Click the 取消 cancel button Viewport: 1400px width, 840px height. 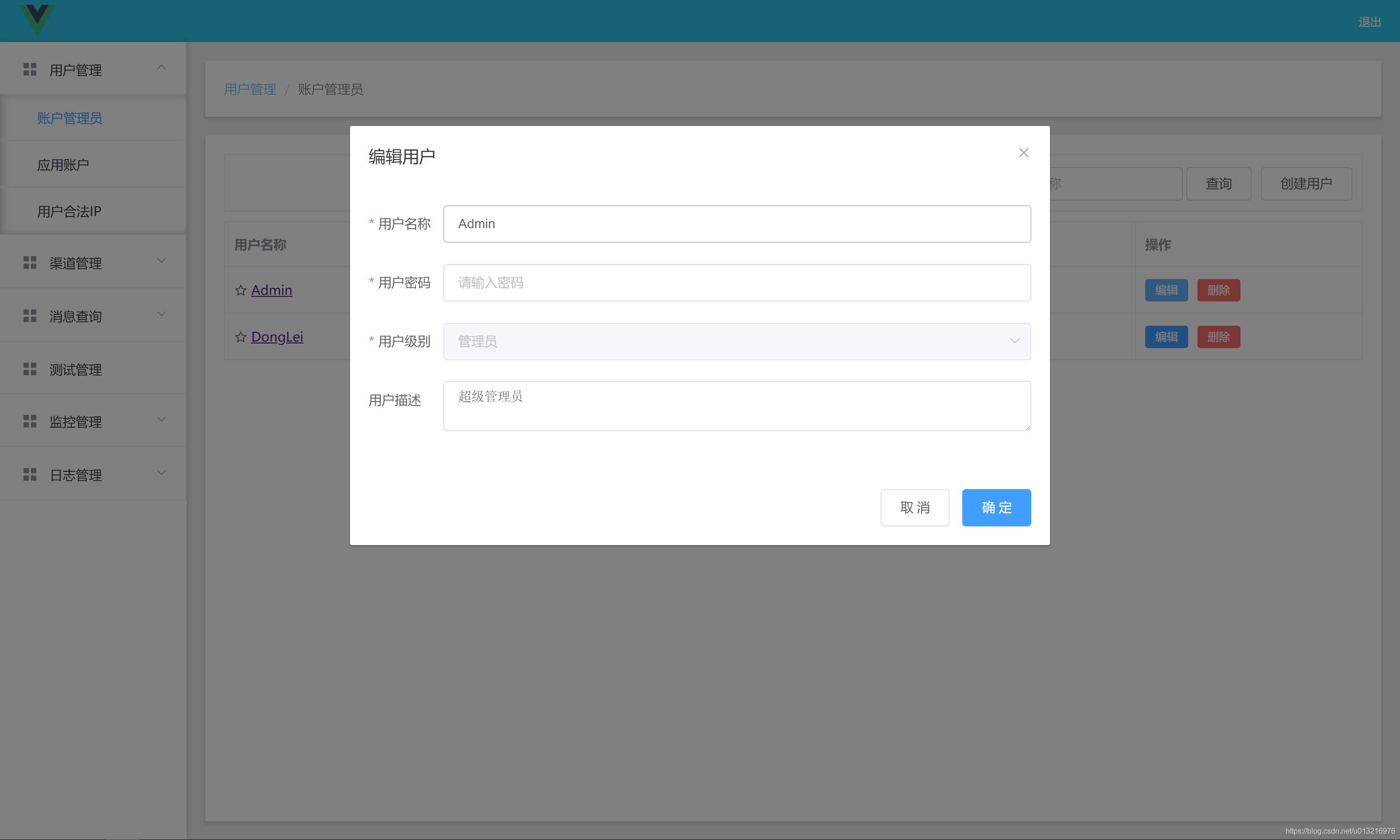point(915,507)
